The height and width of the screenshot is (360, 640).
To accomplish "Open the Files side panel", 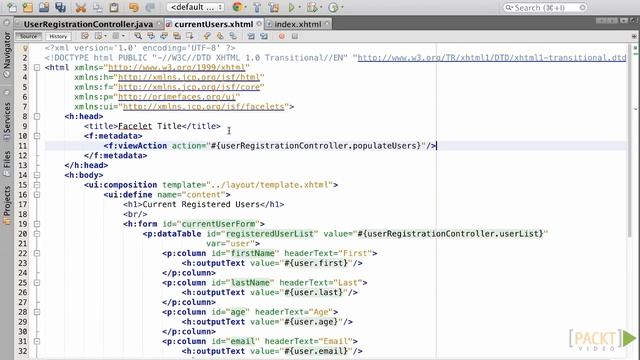I will click(7, 163).
